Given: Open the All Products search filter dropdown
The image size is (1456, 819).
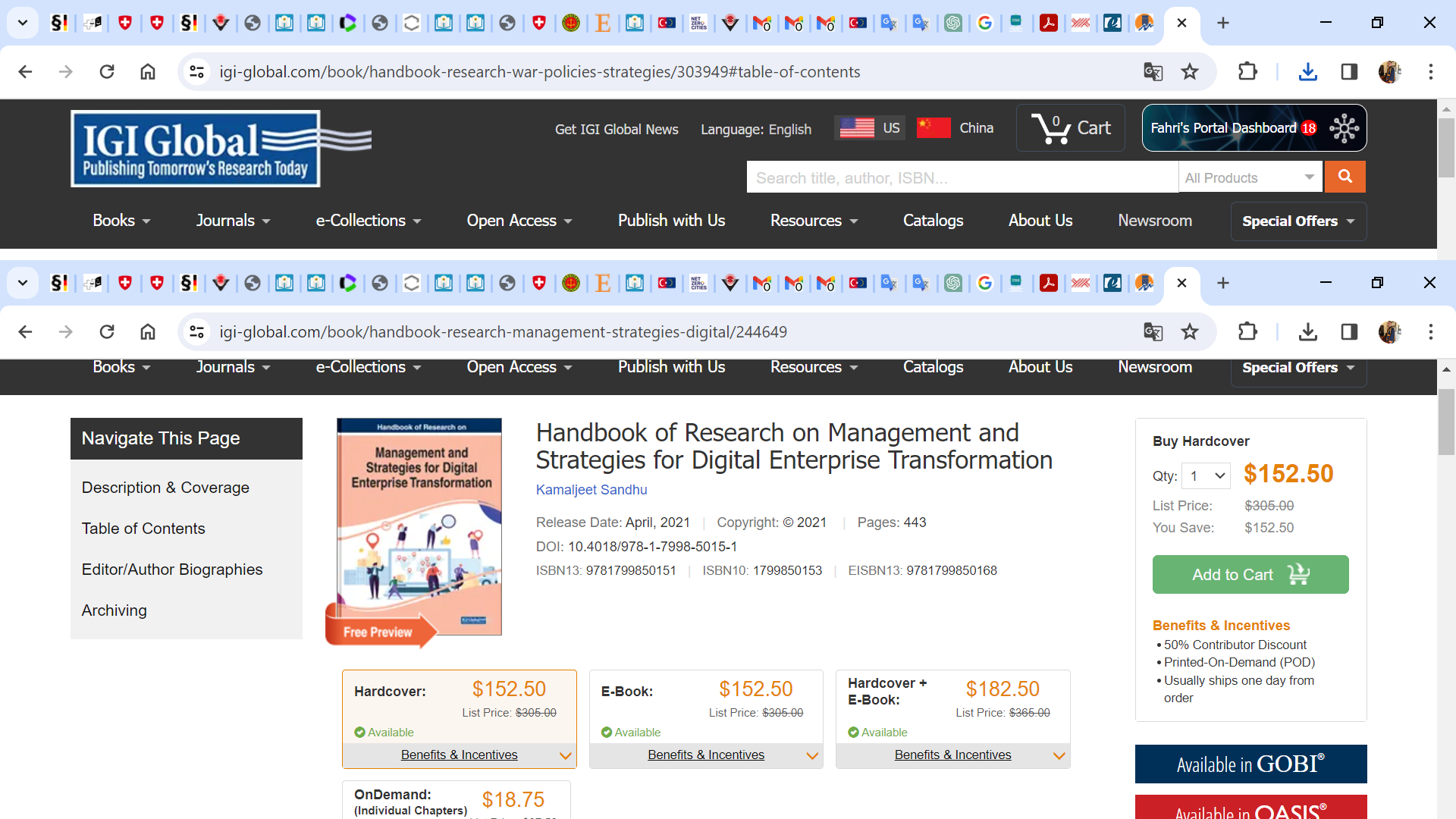Looking at the screenshot, I should tap(1250, 177).
